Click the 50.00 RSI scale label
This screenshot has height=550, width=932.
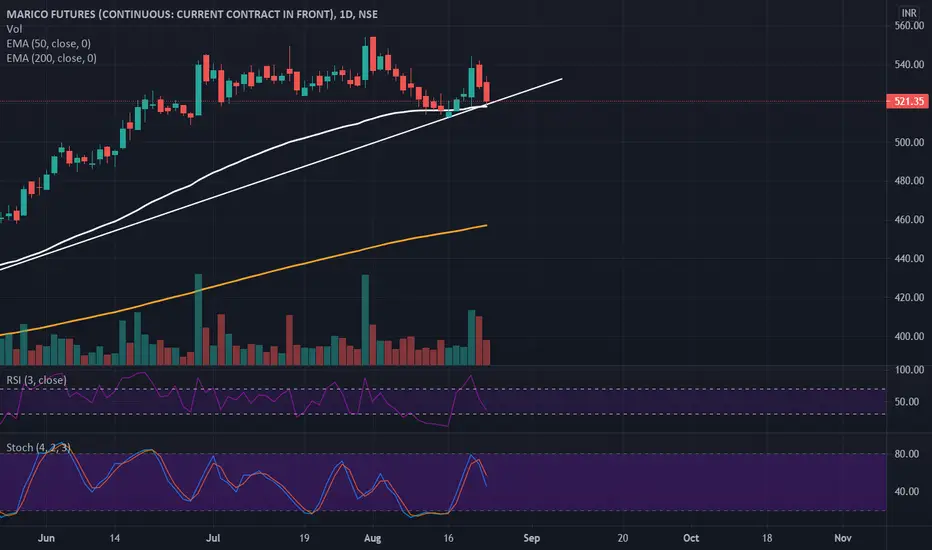pyautogui.click(x=907, y=402)
